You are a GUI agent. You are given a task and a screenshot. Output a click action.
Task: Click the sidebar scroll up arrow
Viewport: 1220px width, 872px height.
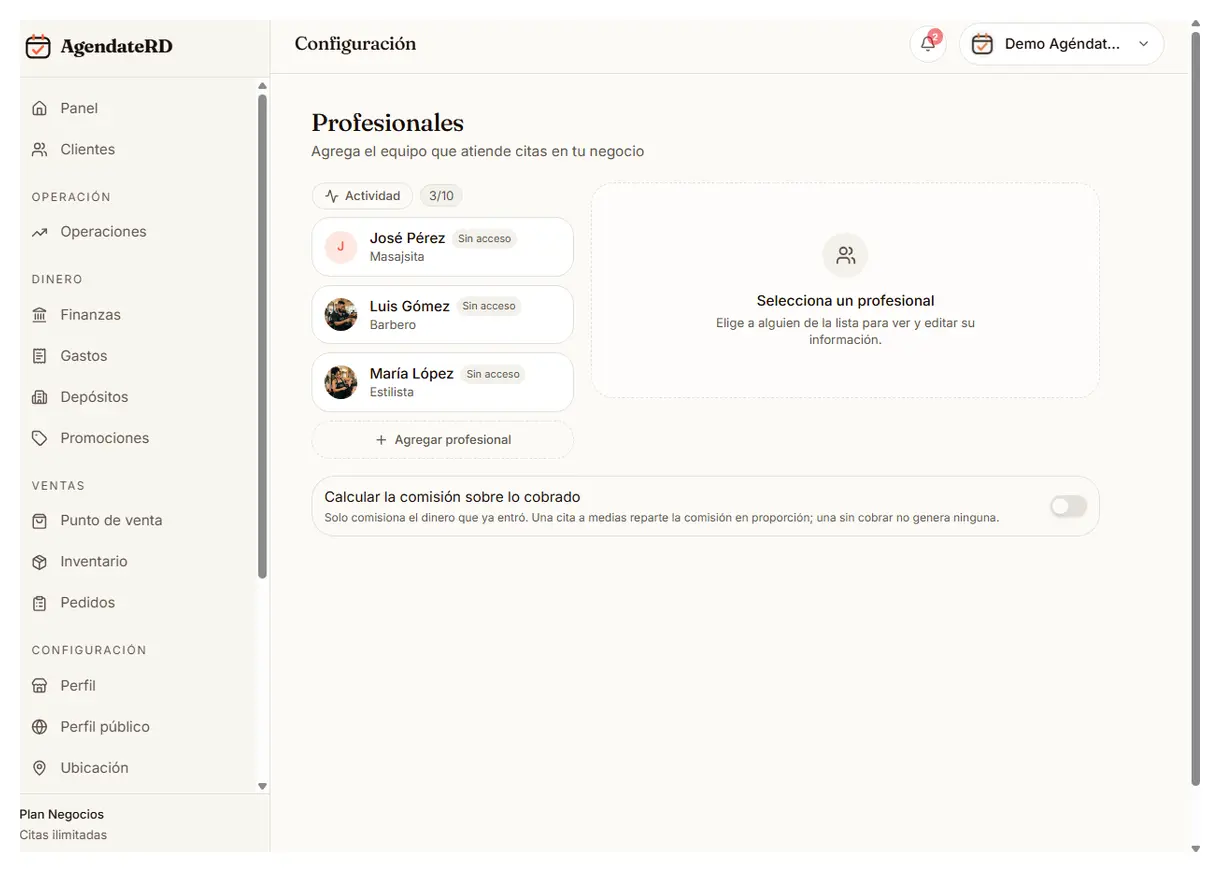[263, 86]
